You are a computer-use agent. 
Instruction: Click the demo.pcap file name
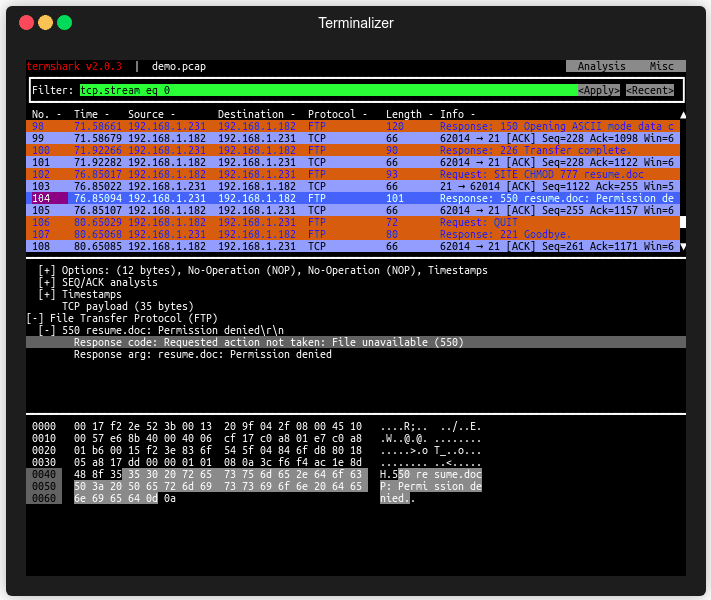pos(179,66)
